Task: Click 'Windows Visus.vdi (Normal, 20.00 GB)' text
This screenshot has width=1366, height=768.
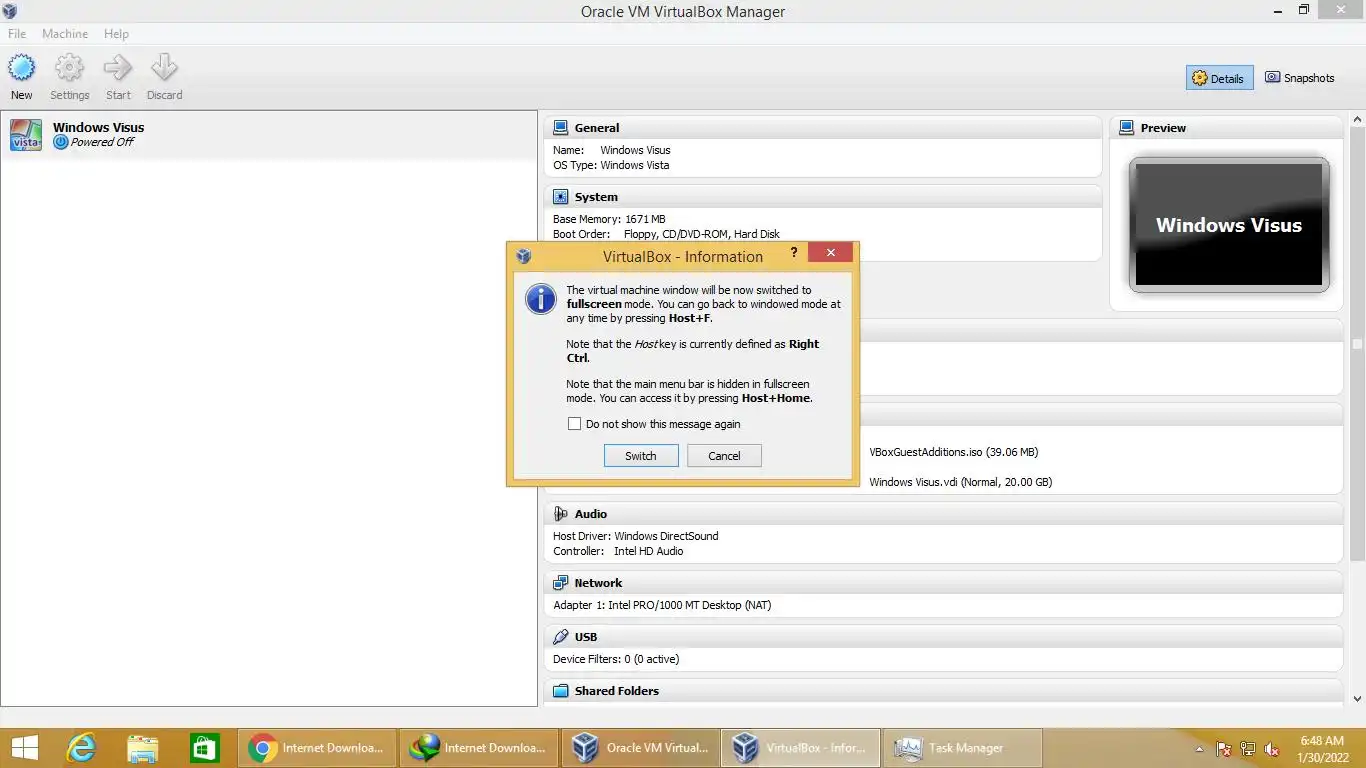Action: coord(960,482)
